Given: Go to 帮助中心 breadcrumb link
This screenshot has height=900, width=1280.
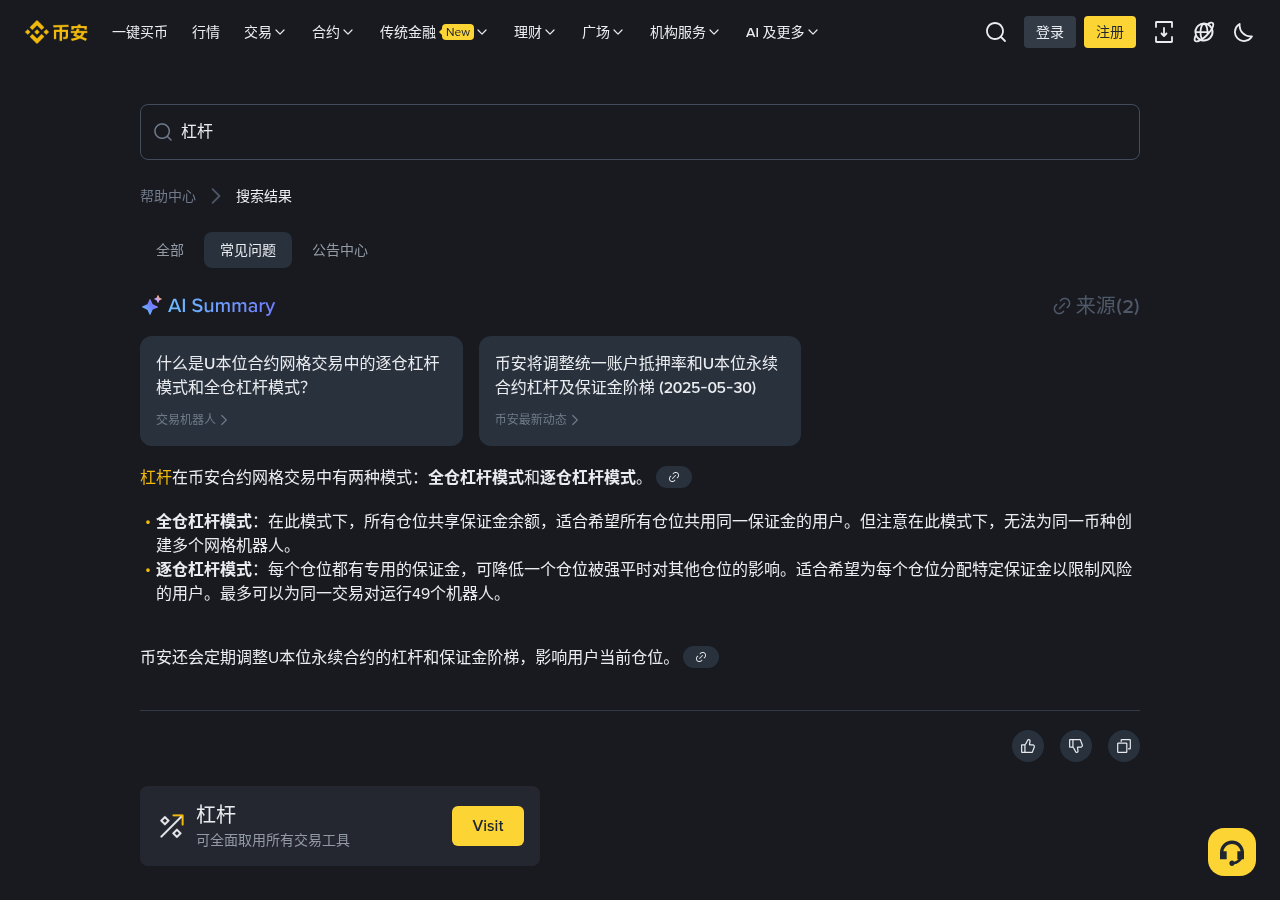Looking at the screenshot, I should 168,196.
